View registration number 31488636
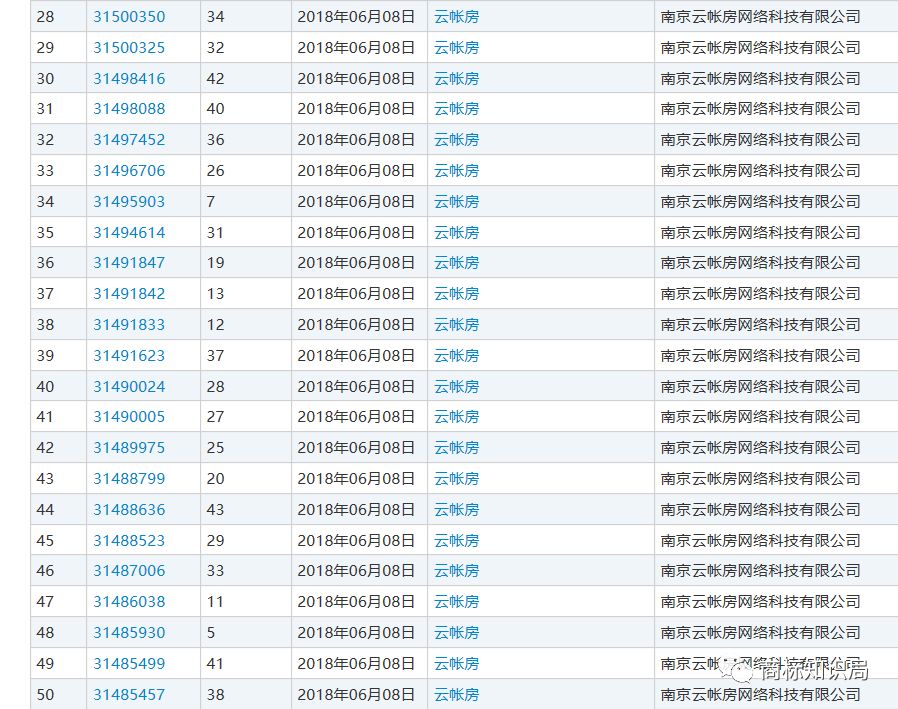 [129, 510]
